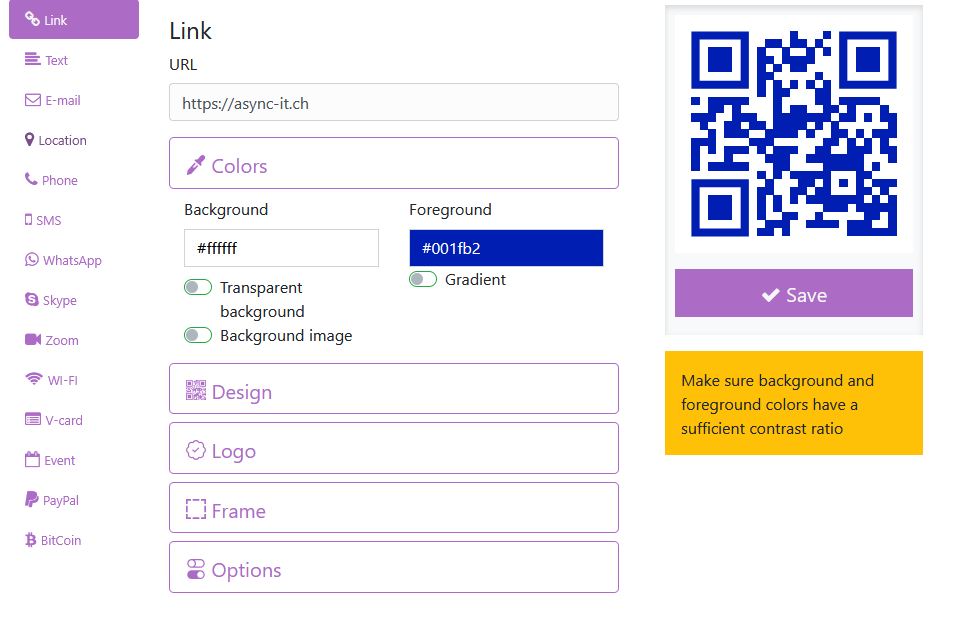Click the Save button
978x641 pixels.
793,293
